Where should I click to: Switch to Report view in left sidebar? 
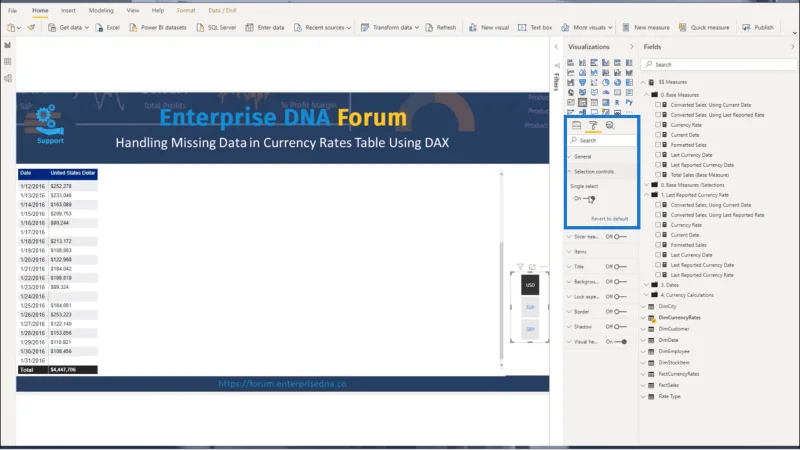[x=8, y=45]
